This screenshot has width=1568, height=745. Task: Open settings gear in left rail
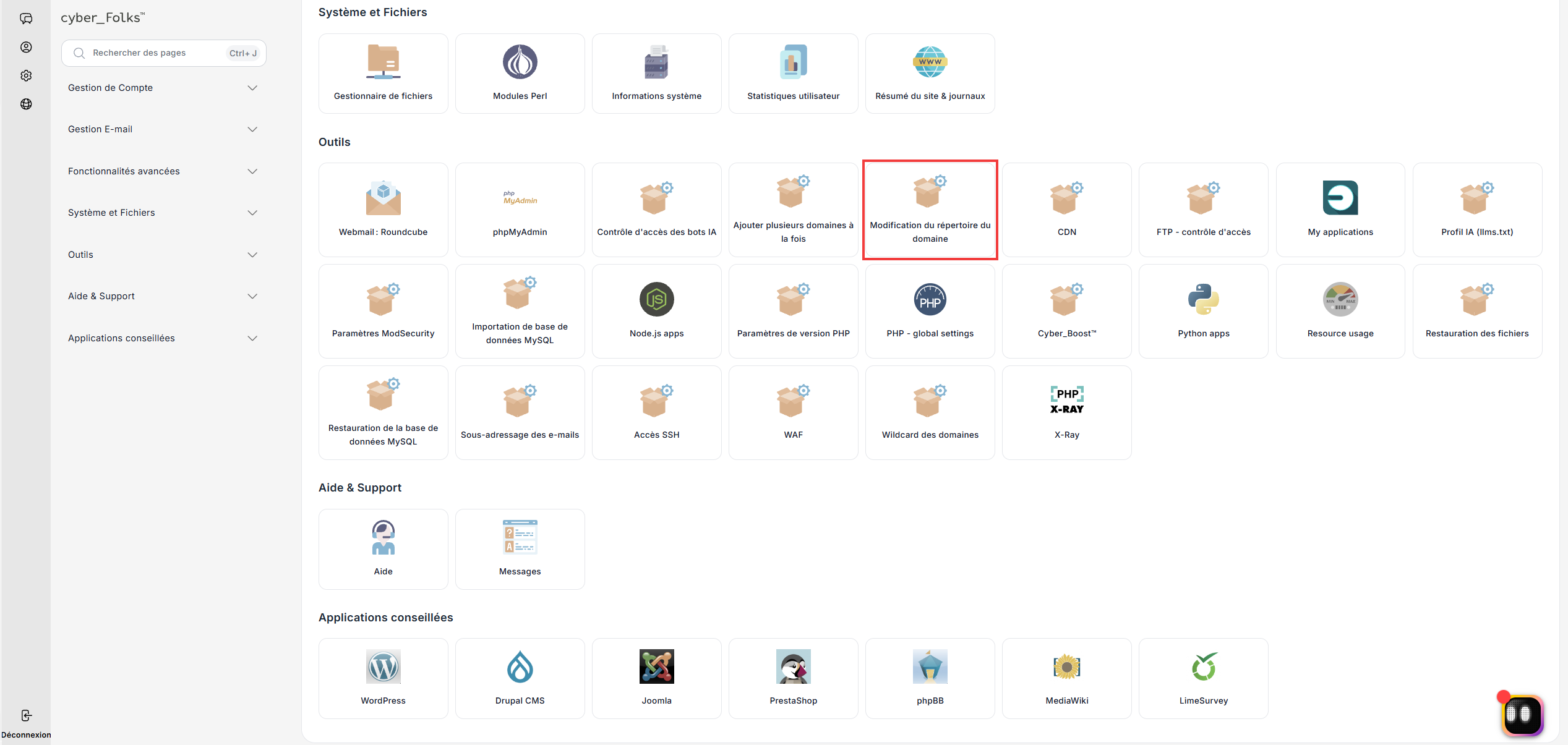coord(26,75)
